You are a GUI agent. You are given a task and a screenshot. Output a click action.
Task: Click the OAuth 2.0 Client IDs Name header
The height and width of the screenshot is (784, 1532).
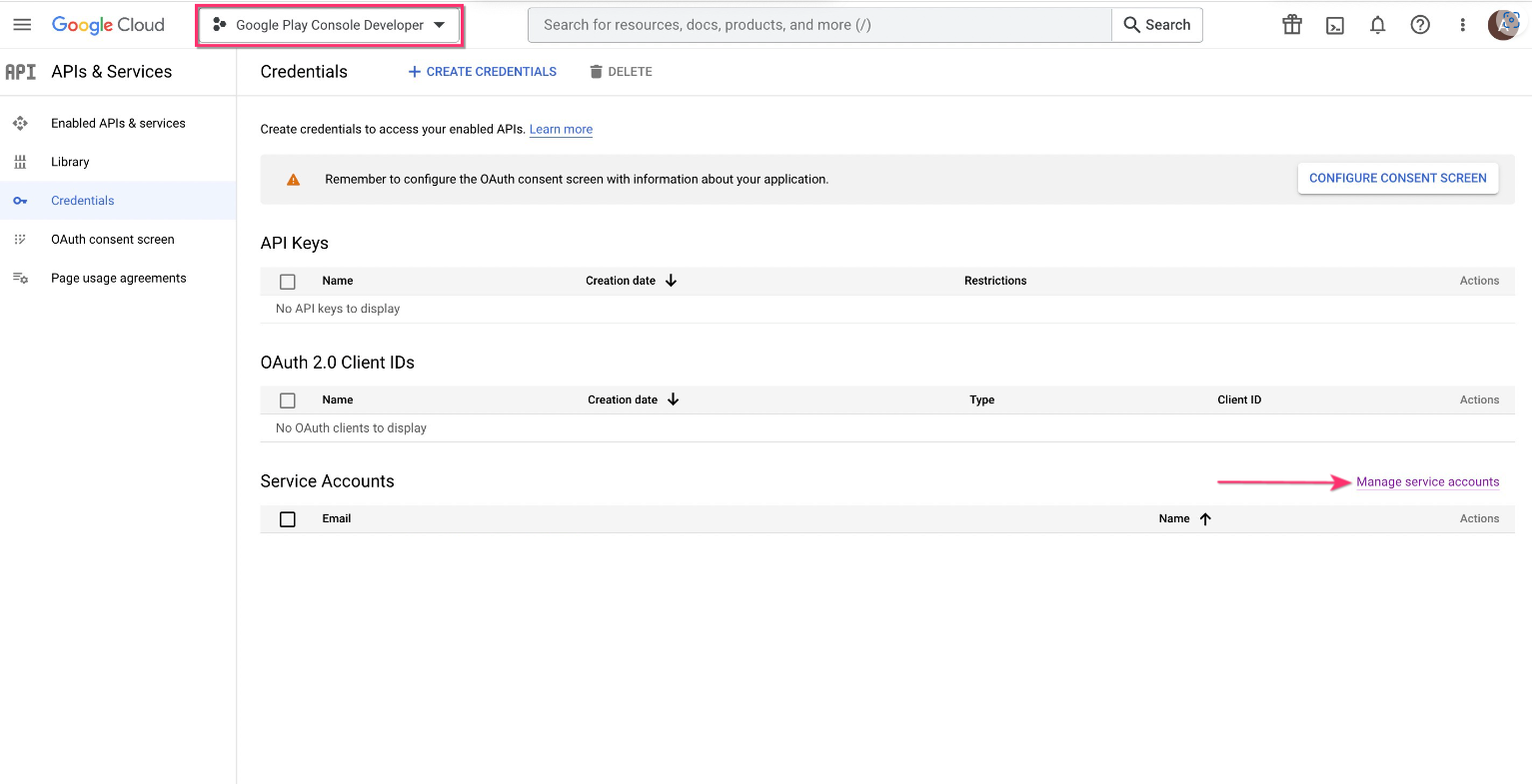coord(338,399)
